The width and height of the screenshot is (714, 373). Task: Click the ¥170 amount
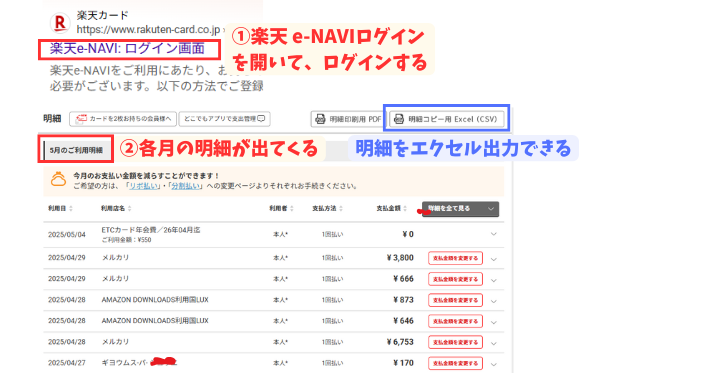pos(403,363)
